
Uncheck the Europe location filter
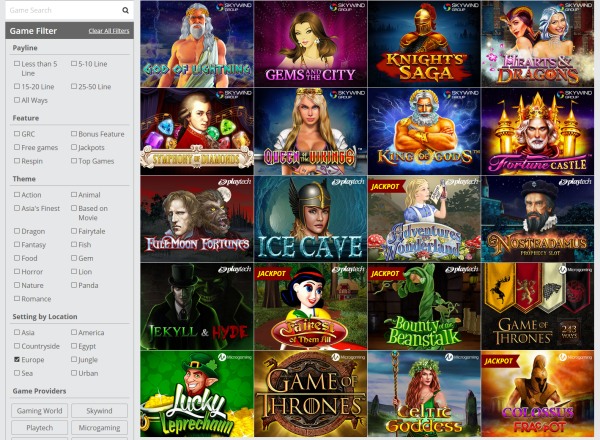coord(17,359)
